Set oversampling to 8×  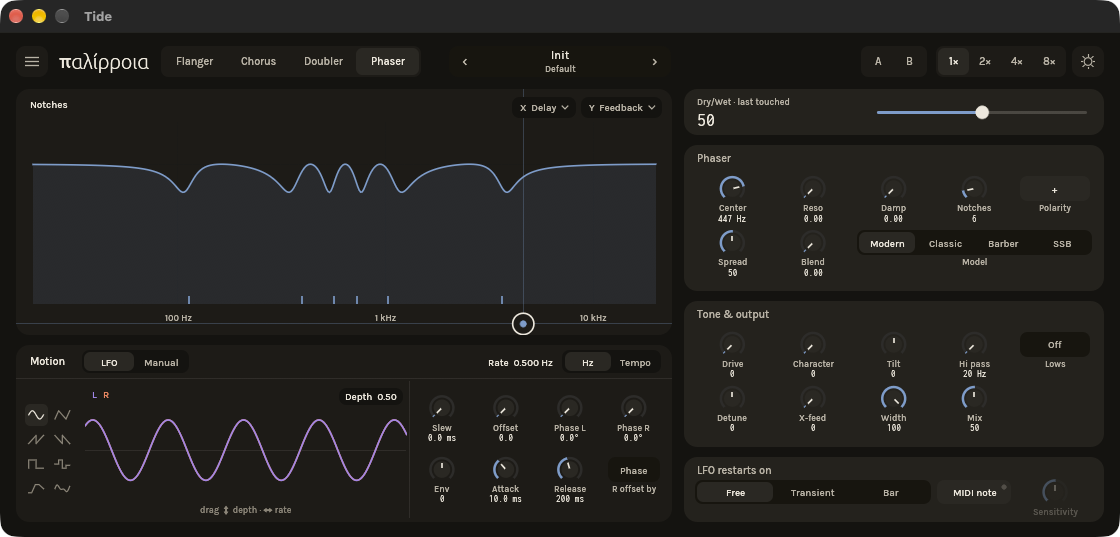[1049, 61]
